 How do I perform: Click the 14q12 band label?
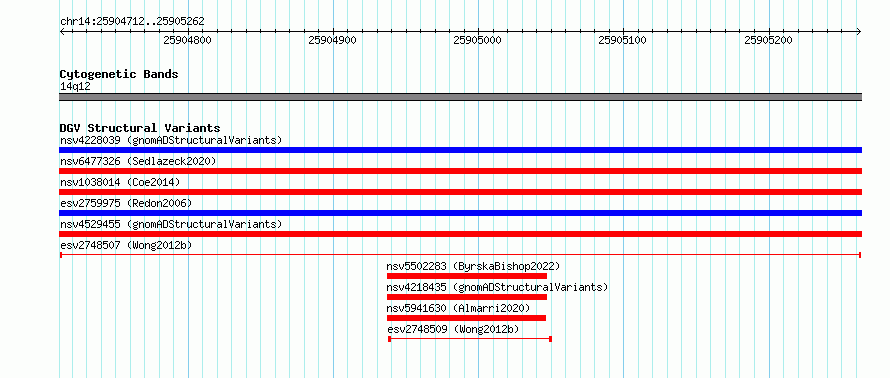tap(75, 87)
